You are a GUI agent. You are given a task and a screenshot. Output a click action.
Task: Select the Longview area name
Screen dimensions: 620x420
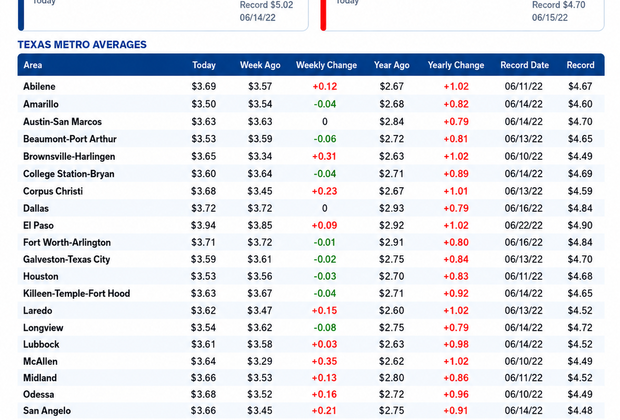pyautogui.click(x=43, y=328)
